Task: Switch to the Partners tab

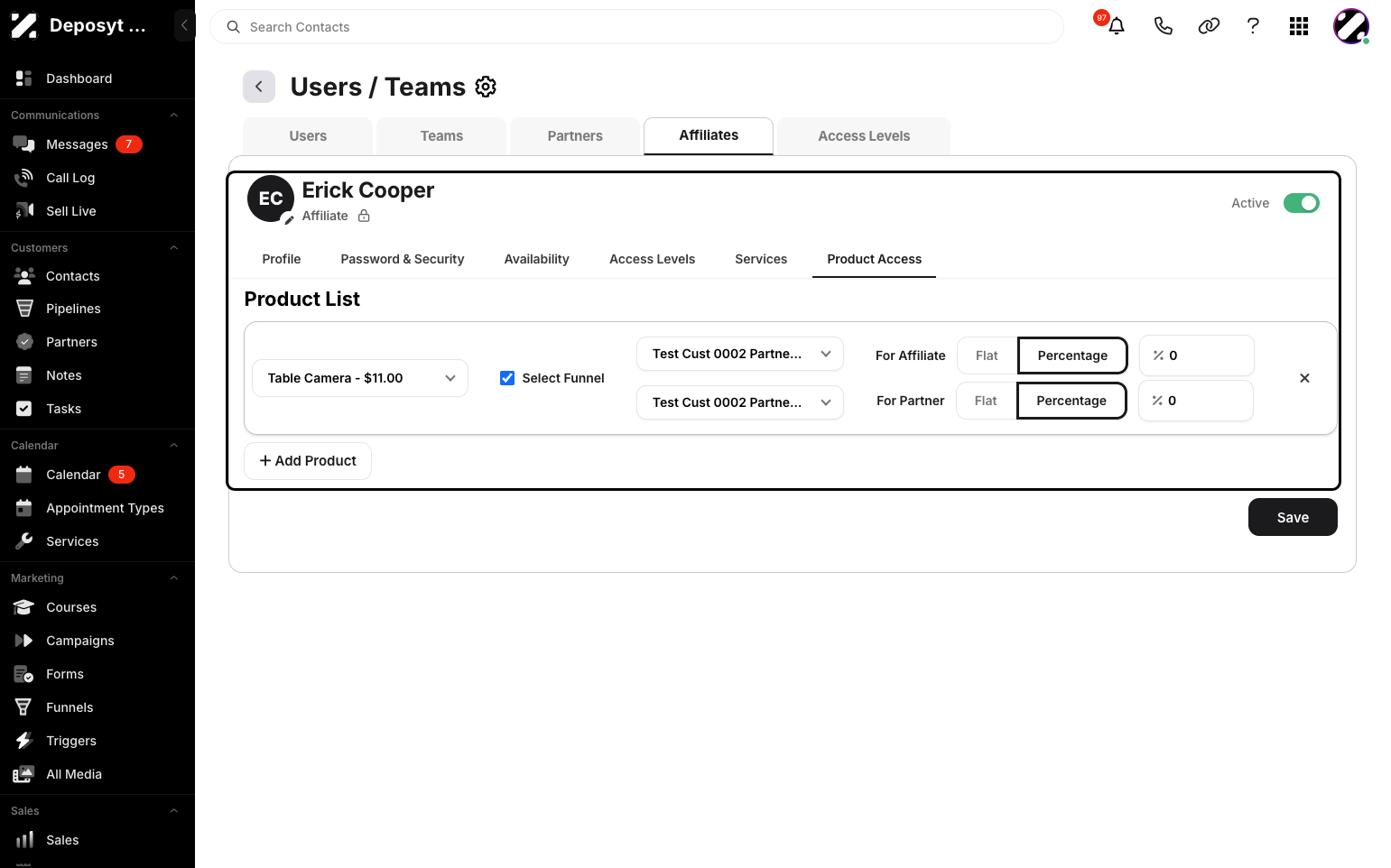Action: point(575,136)
